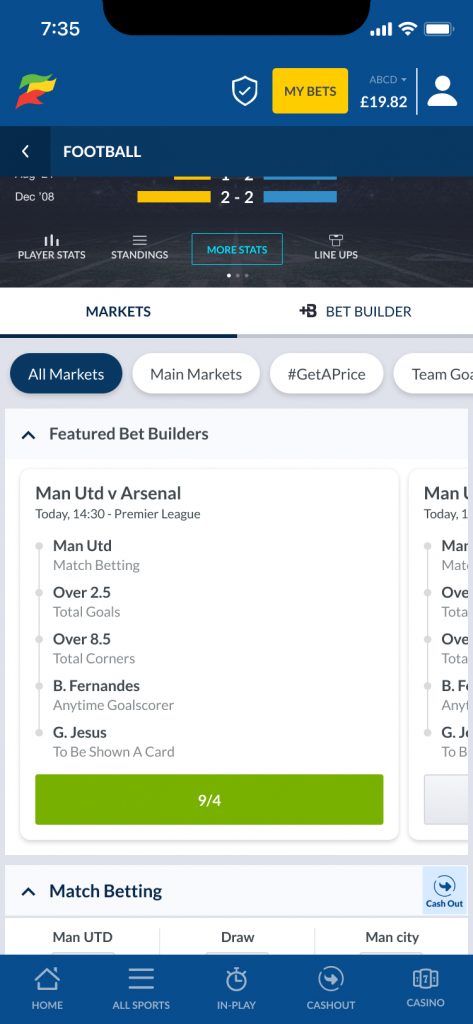
Task: Add the 9/4 bet builder odds
Action: pos(209,800)
